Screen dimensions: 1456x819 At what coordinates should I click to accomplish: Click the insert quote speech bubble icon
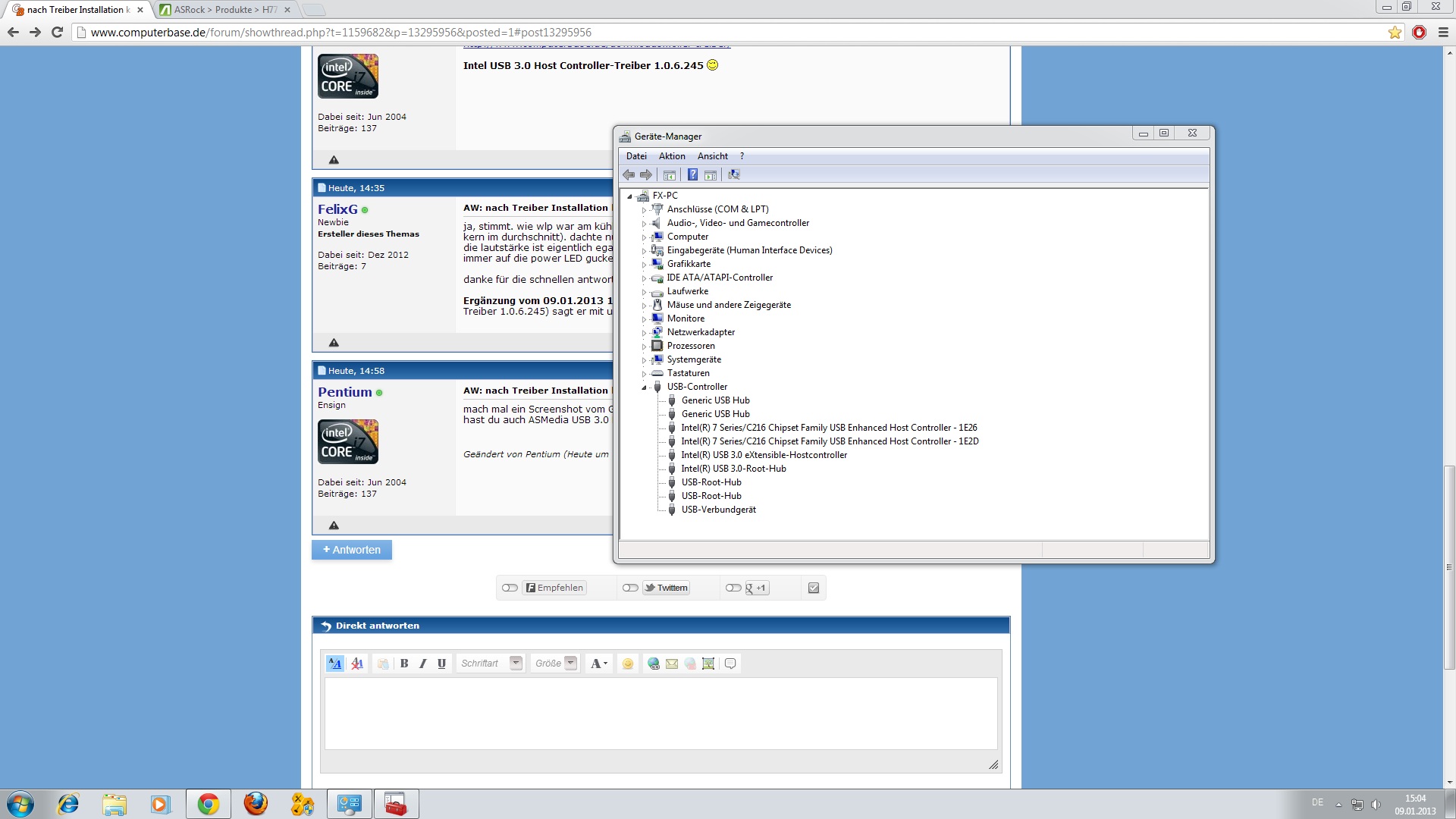[730, 664]
